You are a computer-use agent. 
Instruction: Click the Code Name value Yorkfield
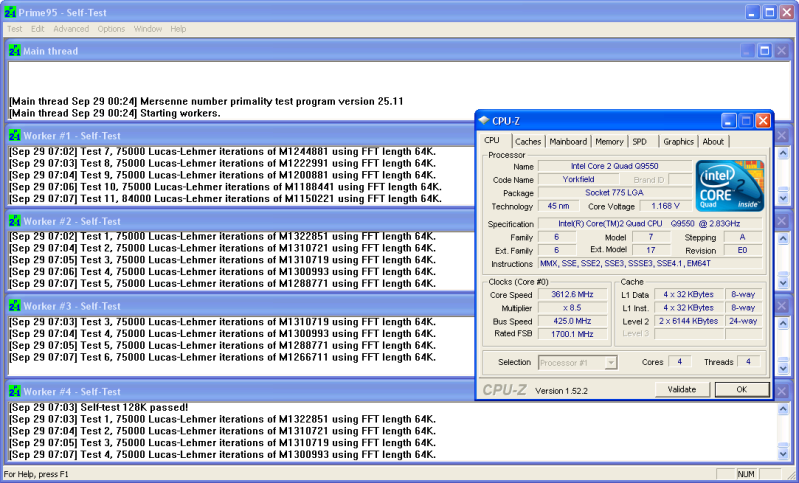[578, 179]
